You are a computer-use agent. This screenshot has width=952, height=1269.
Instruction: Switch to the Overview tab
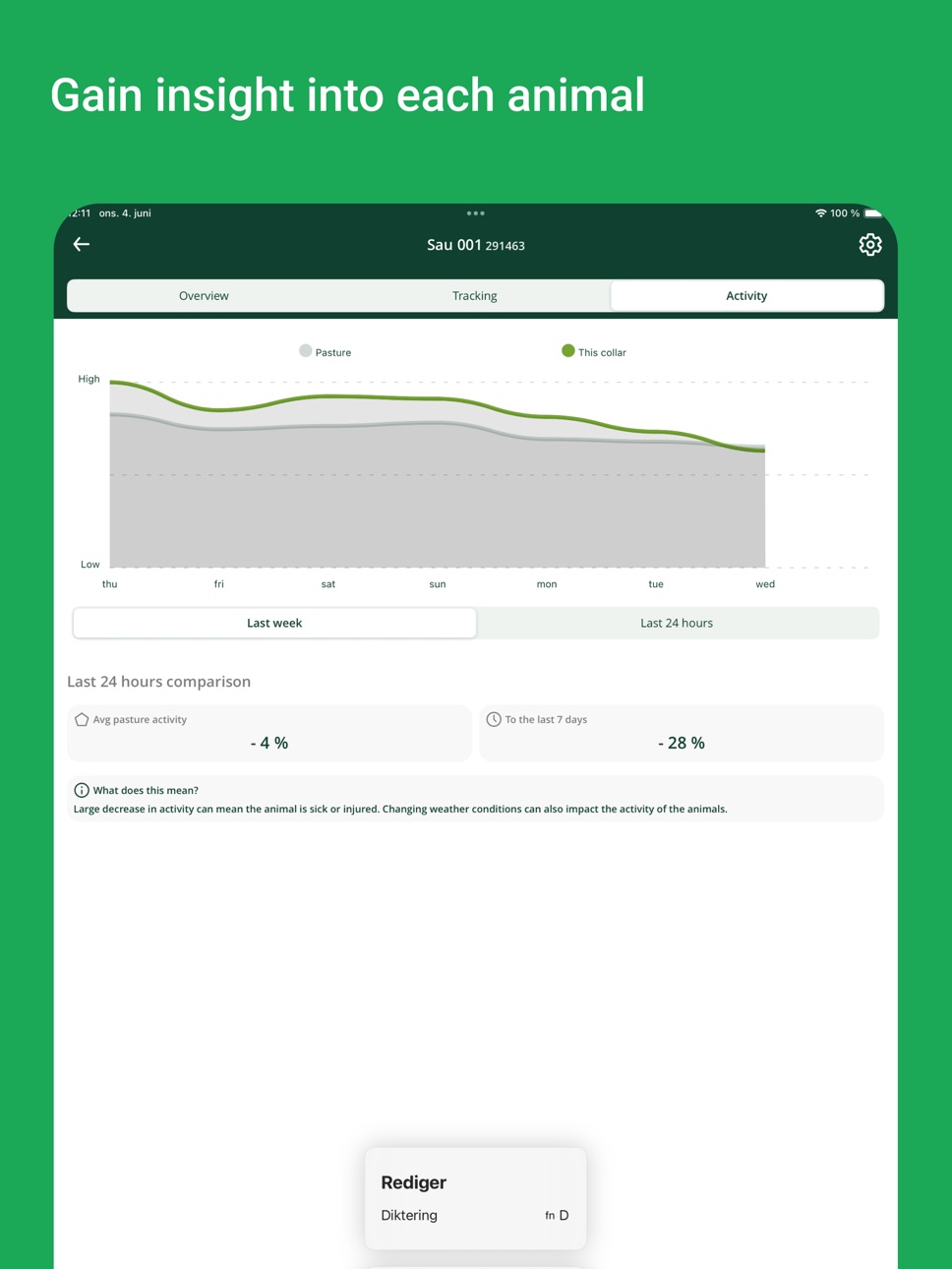[x=204, y=295]
